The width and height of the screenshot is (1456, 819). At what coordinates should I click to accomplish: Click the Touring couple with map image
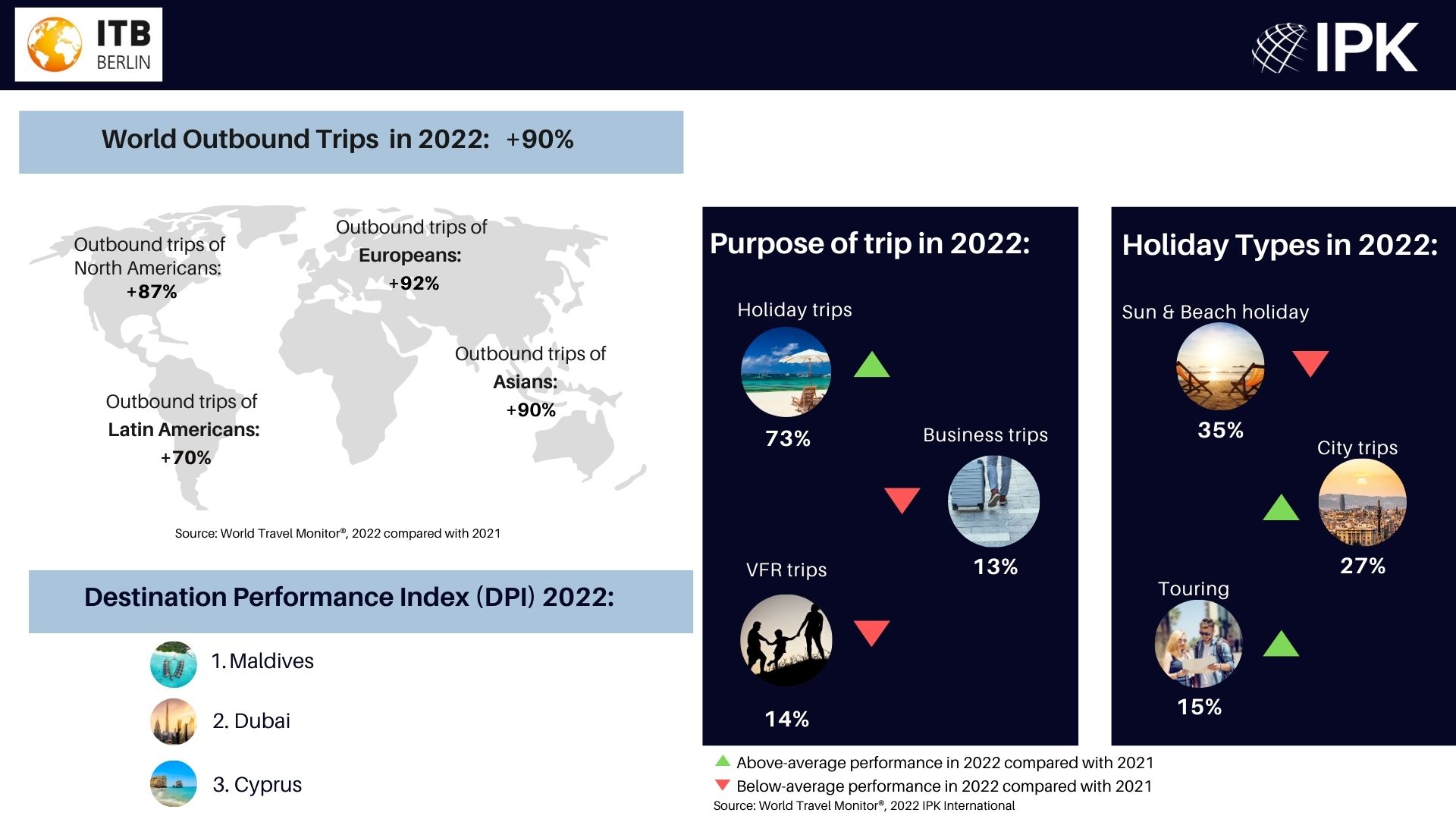tap(1198, 644)
